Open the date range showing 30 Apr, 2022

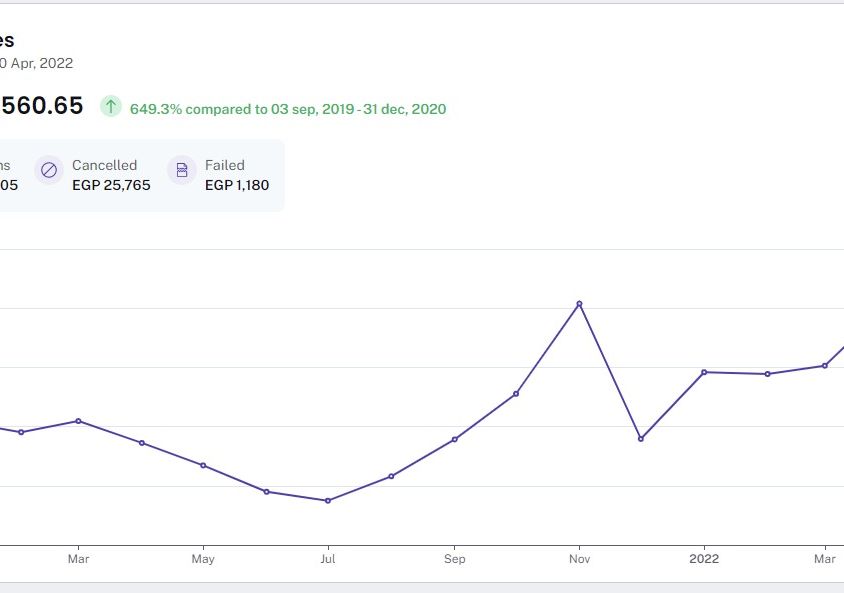click(37, 62)
